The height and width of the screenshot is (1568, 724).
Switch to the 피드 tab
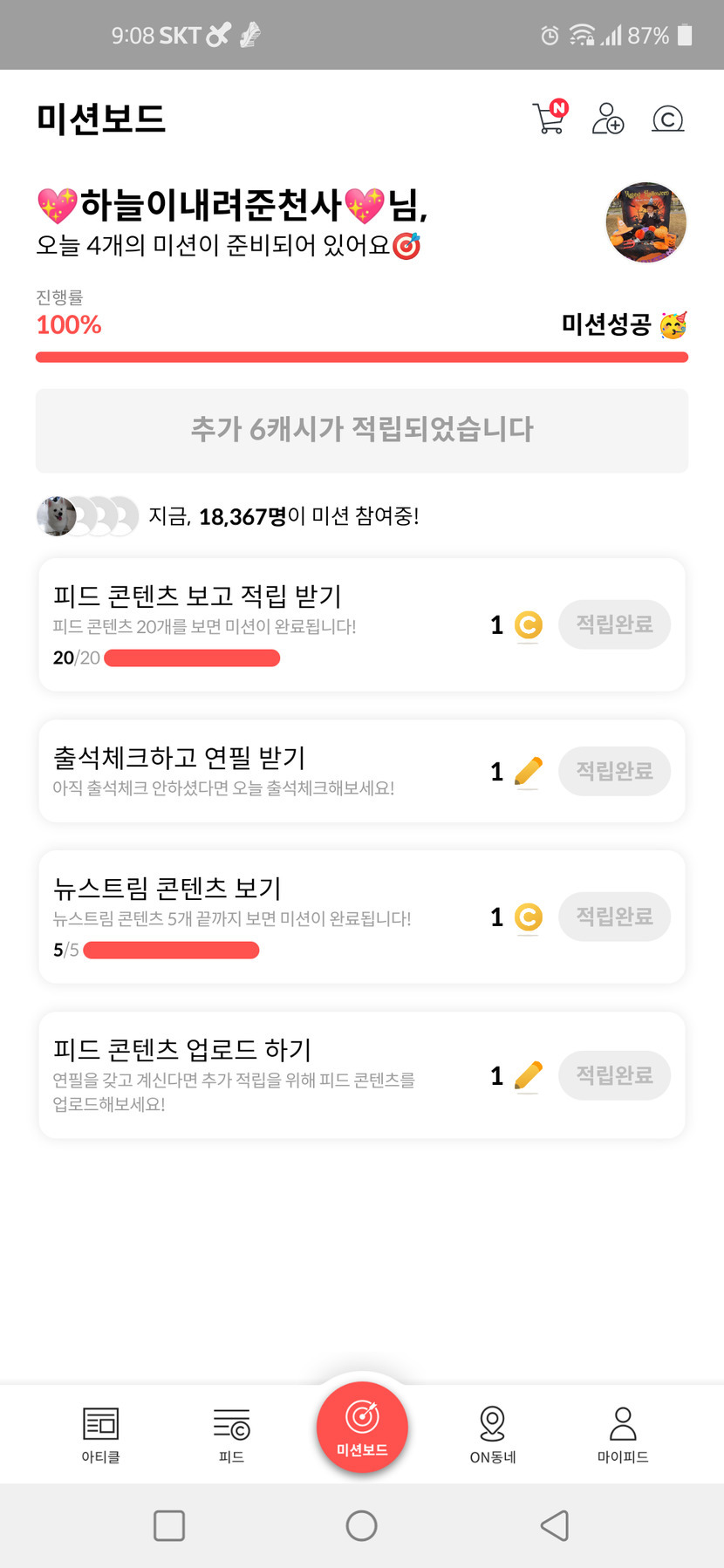(231, 1434)
